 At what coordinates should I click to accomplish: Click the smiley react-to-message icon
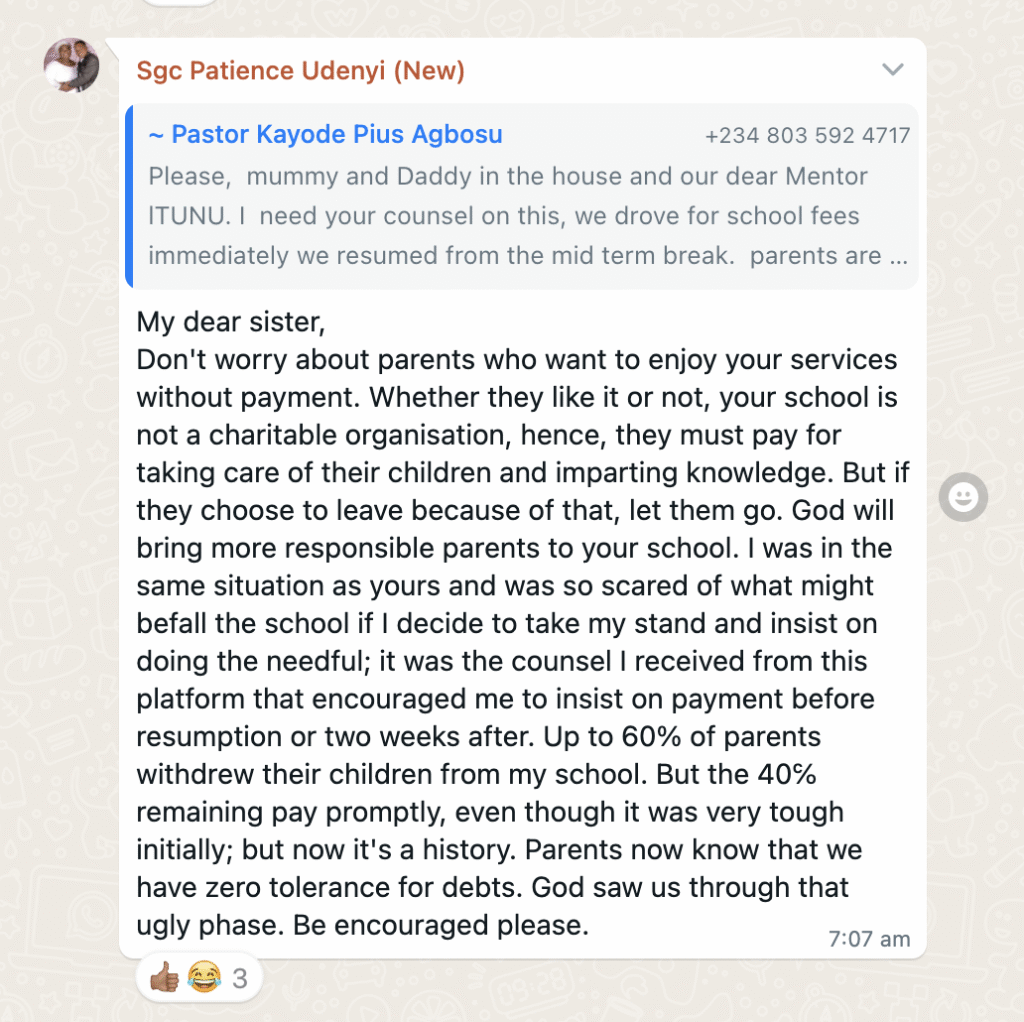963,497
